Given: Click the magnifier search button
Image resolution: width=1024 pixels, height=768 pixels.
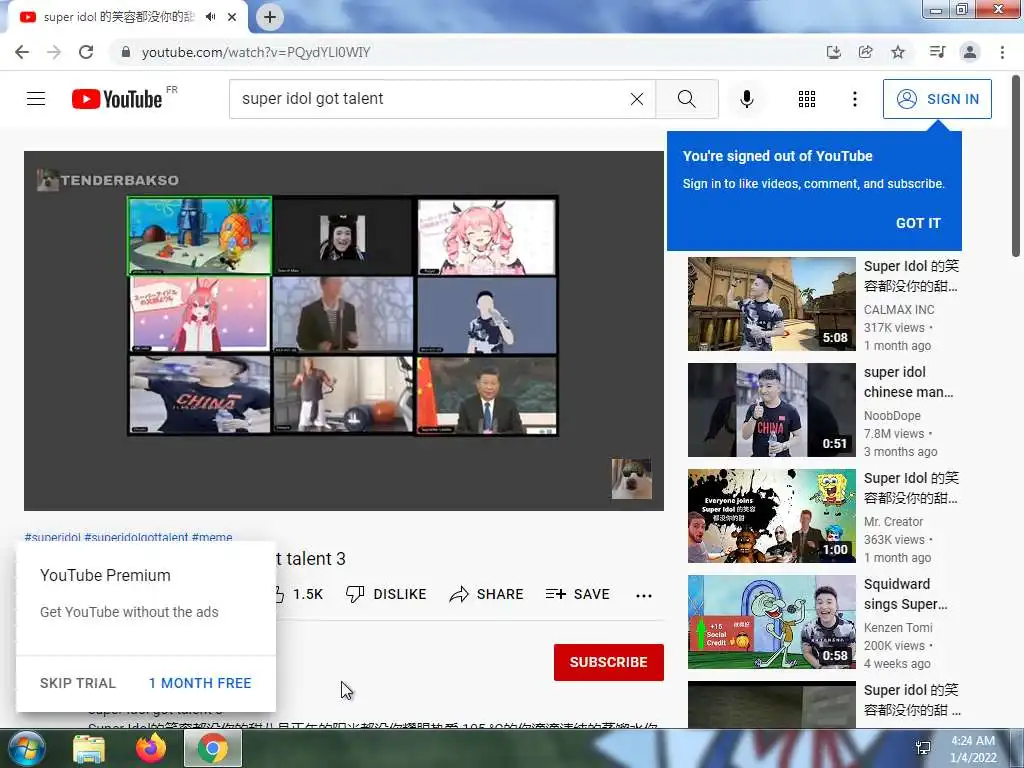Looking at the screenshot, I should (686, 99).
